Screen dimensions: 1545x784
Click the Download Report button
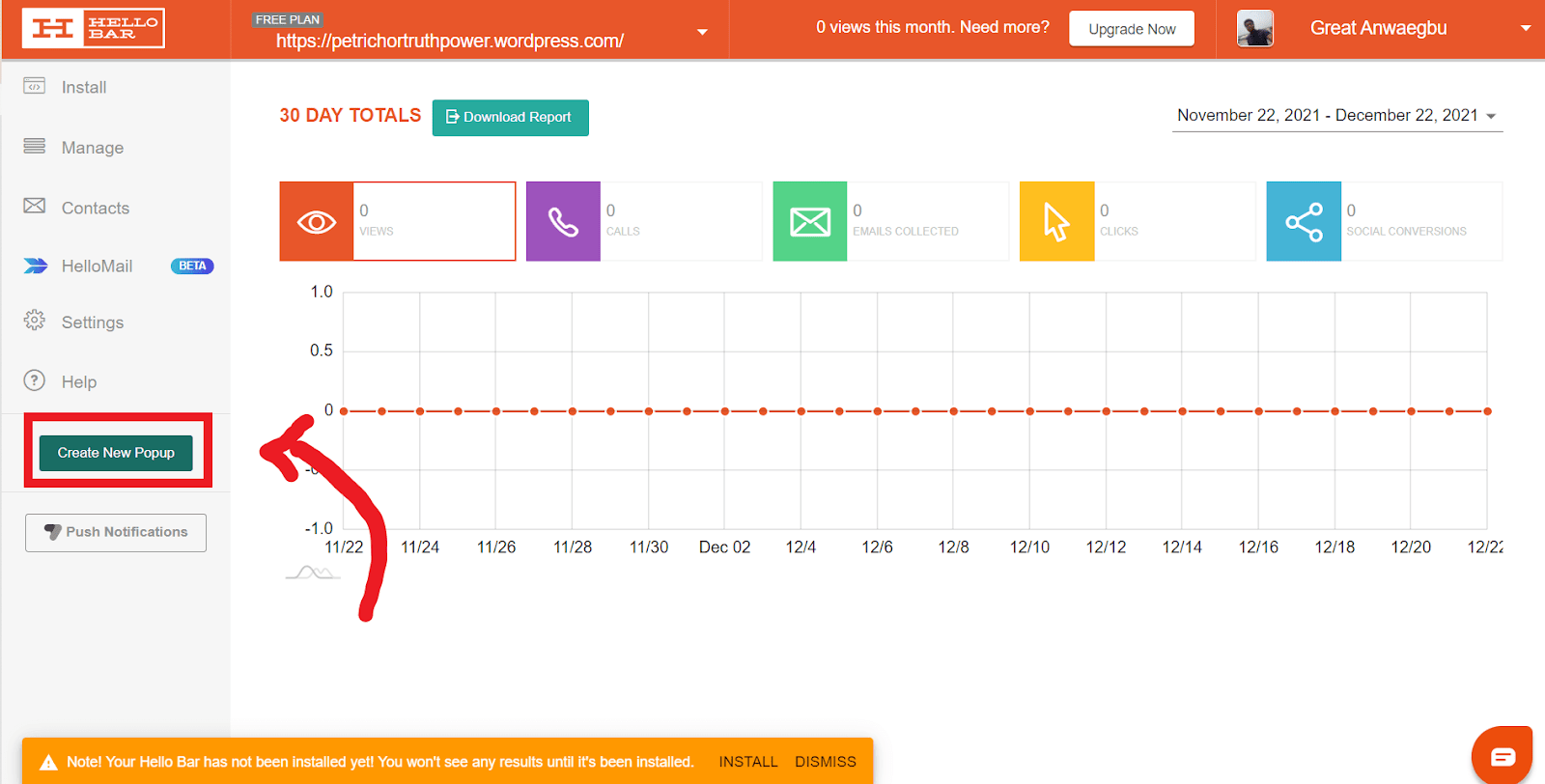[510, 118]
